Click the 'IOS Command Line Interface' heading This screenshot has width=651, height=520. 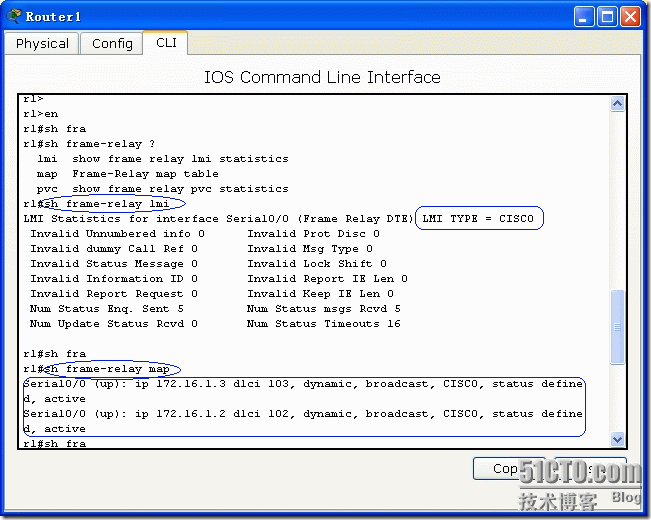point(322,77)
